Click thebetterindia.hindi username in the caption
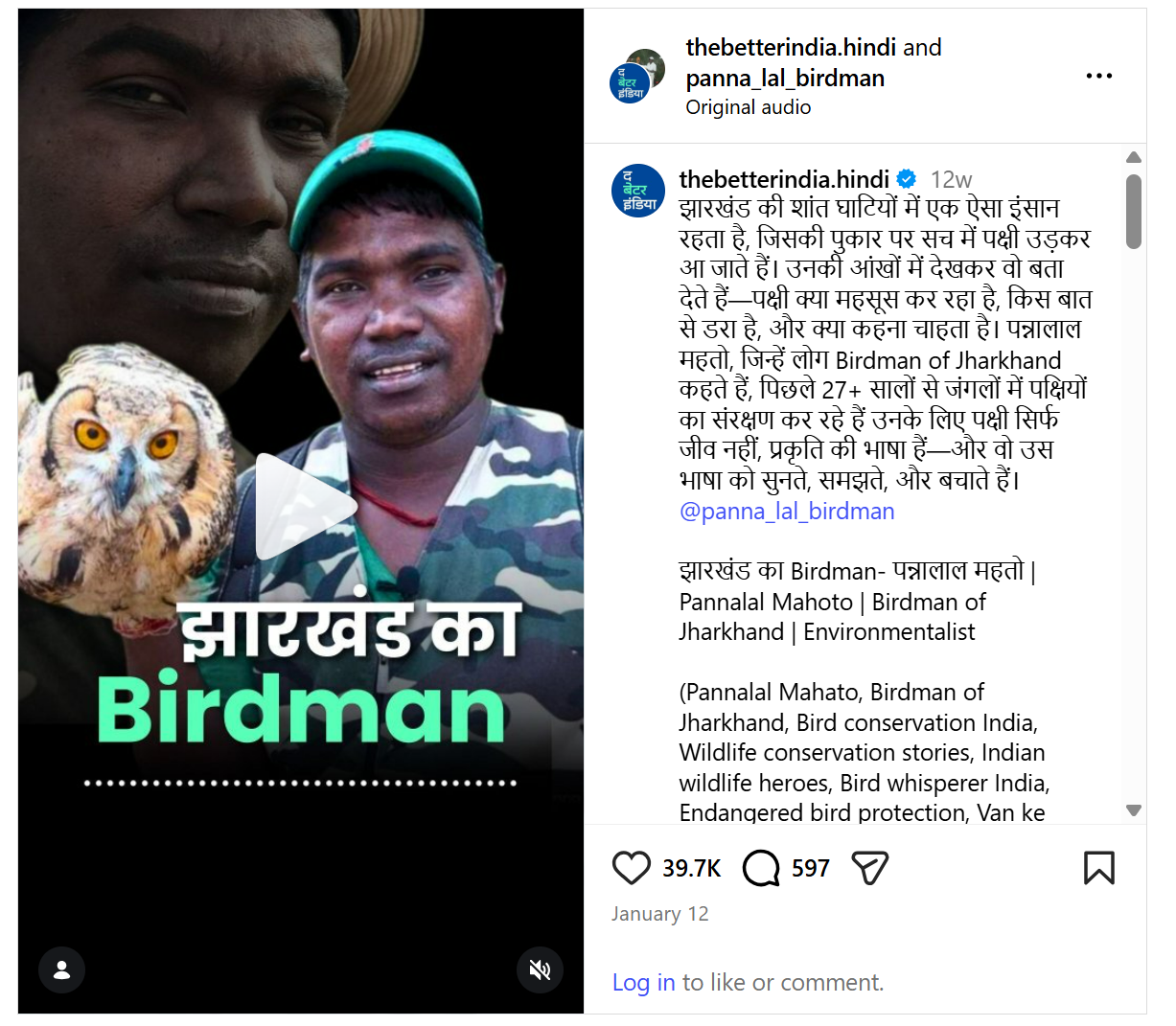The height and width of the screenshot is (1026, 1176). 784,179
